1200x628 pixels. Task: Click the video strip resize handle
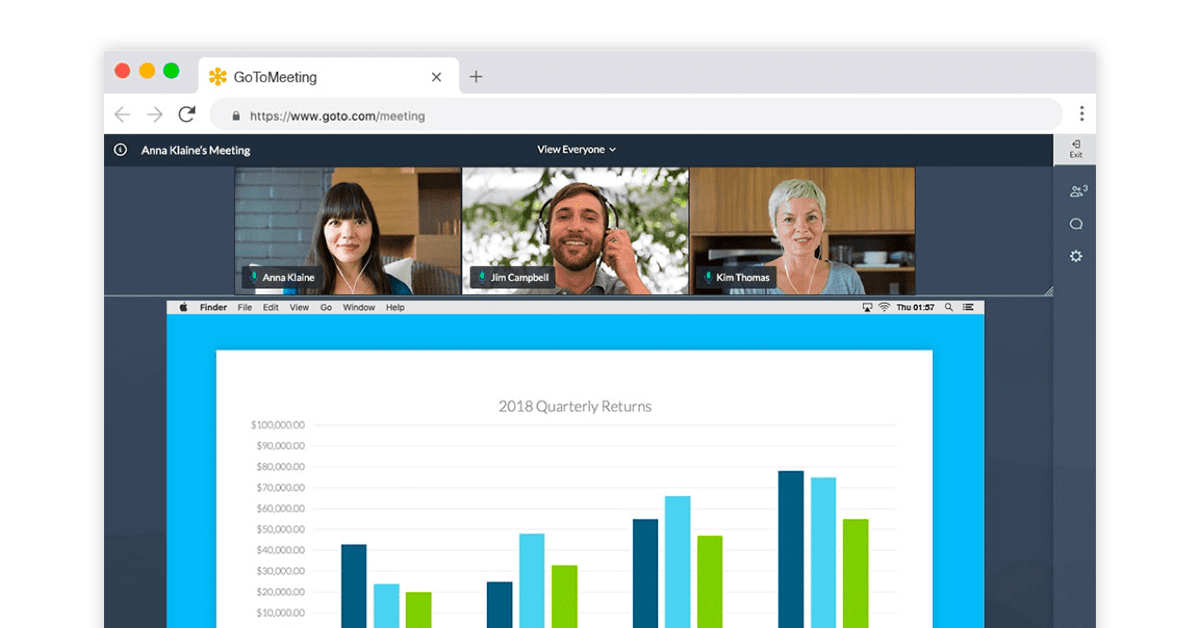tap(1048, 291)
